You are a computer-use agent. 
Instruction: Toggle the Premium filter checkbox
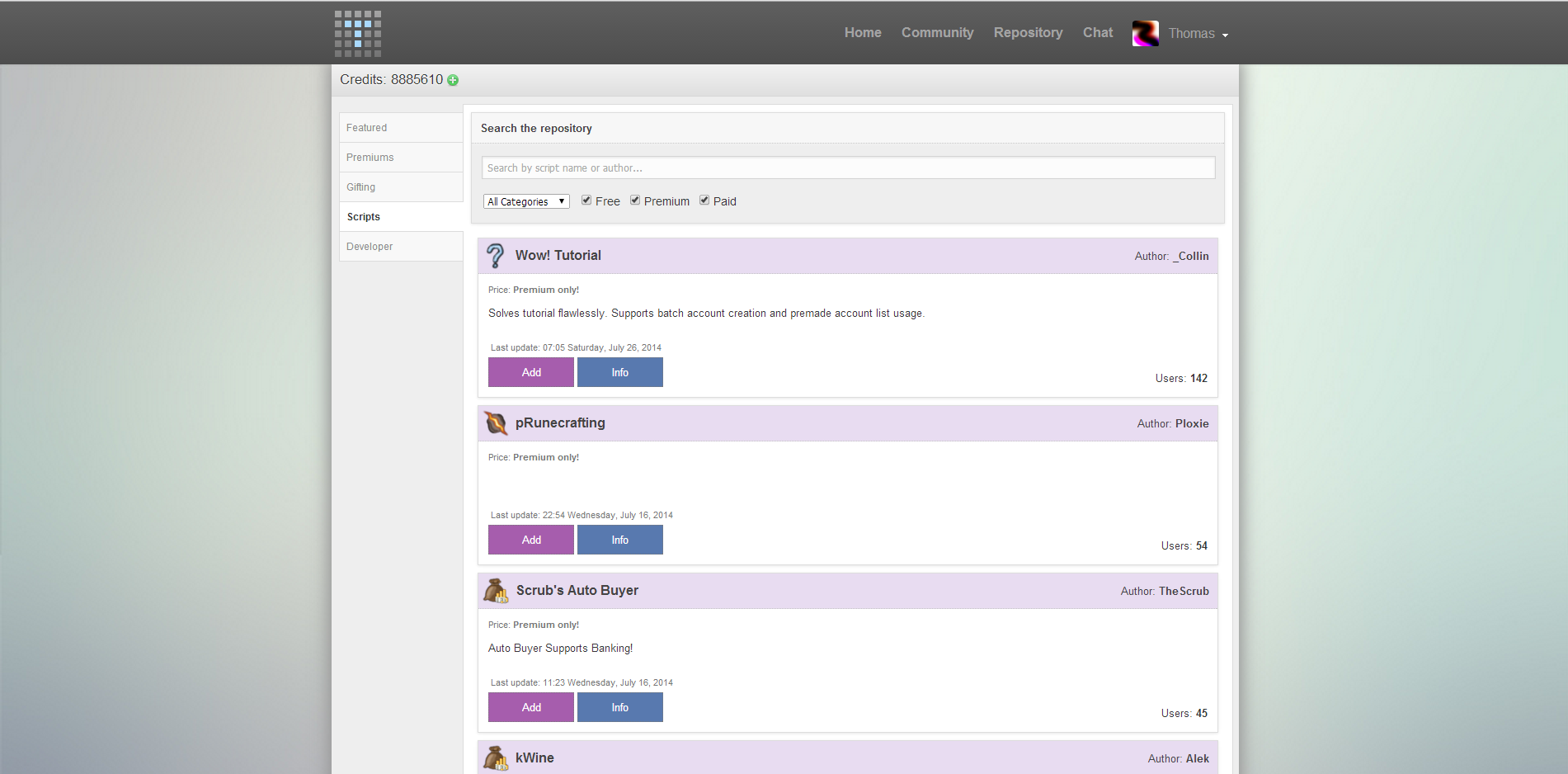[x=635, y=201]
